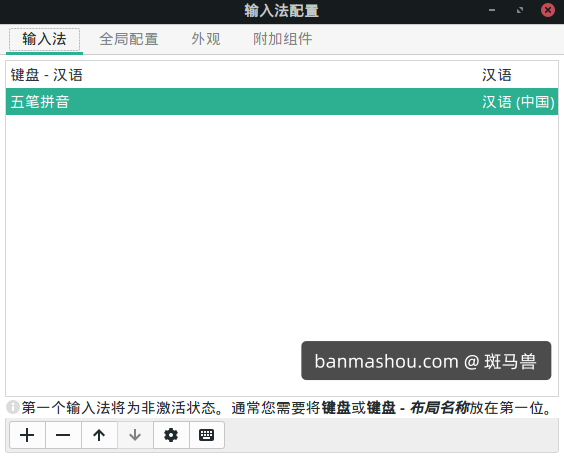Select the 五笔拼音 input method row
This screenshot has width=564, height=458.
[282, 101]
